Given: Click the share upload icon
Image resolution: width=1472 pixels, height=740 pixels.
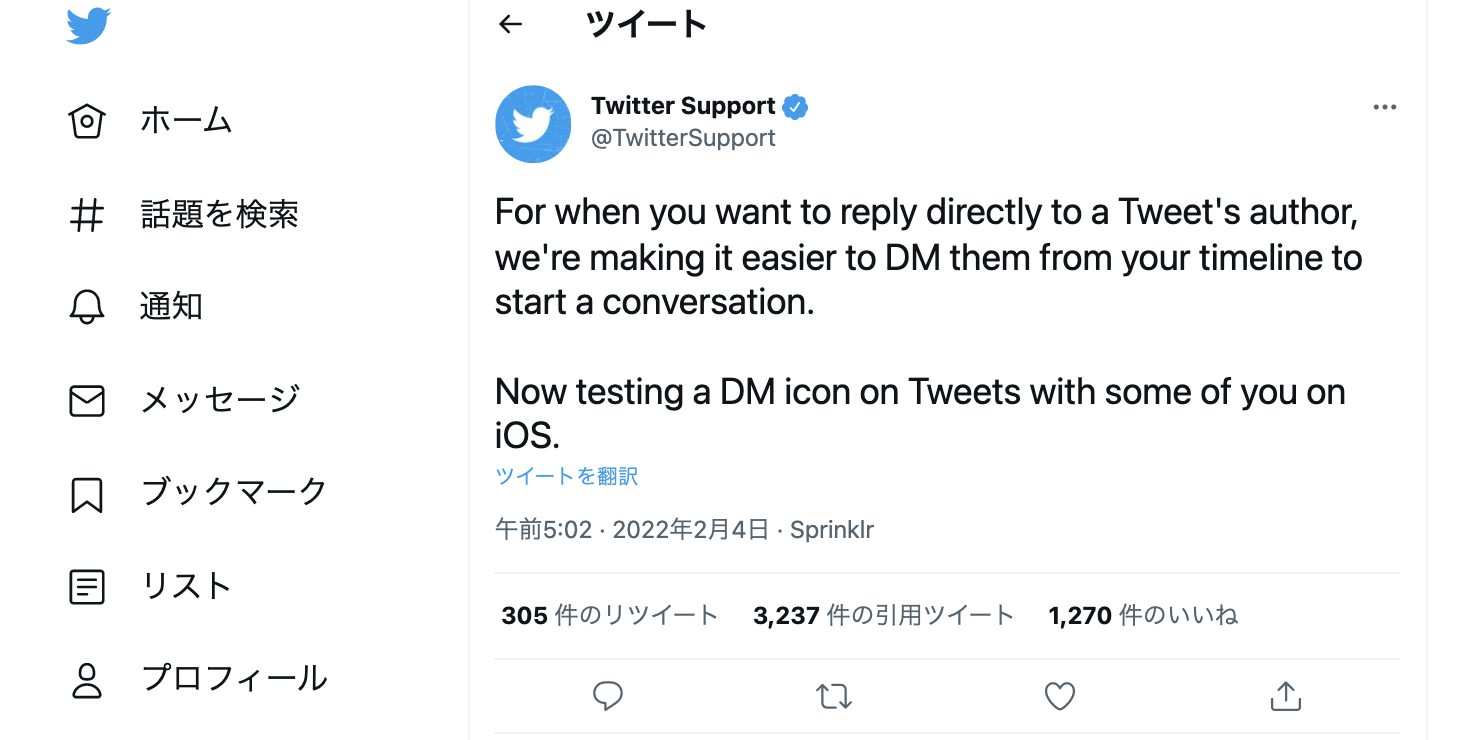Looking at the screenshot, I should coord(1285,696).
